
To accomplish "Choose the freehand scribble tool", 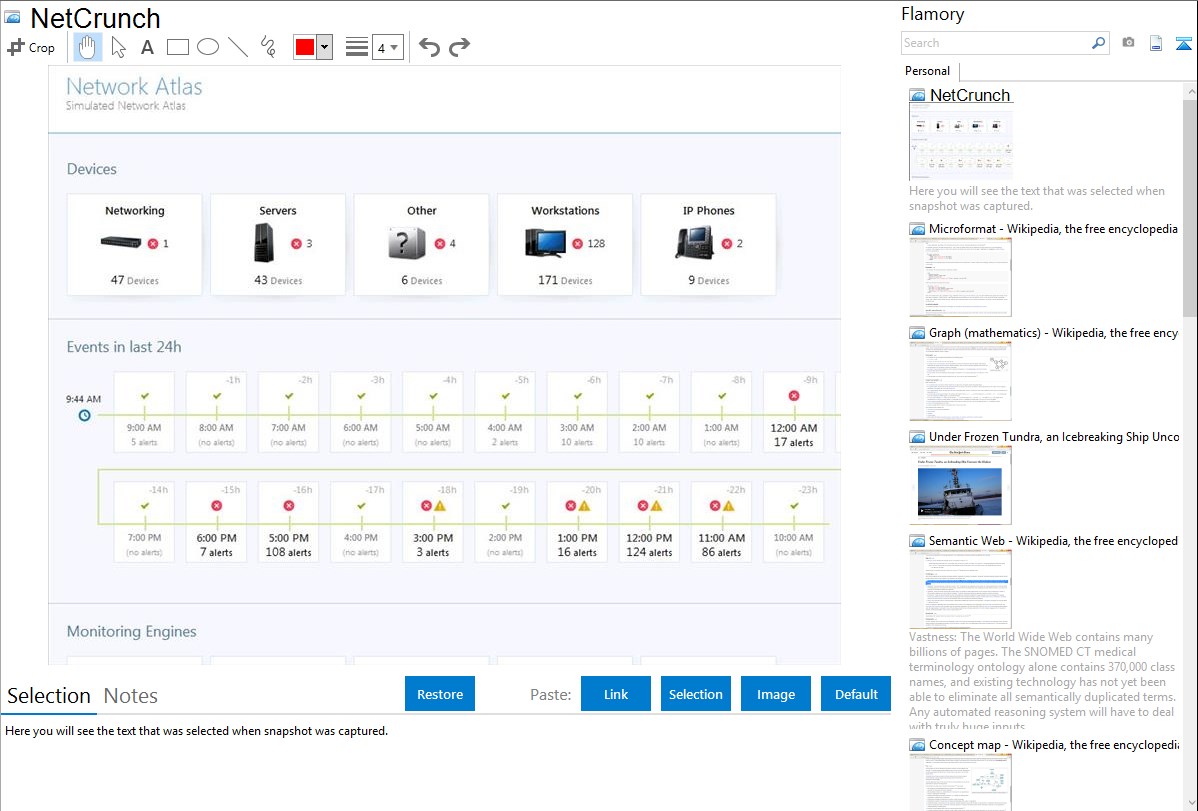I will (x=267, y=47).
